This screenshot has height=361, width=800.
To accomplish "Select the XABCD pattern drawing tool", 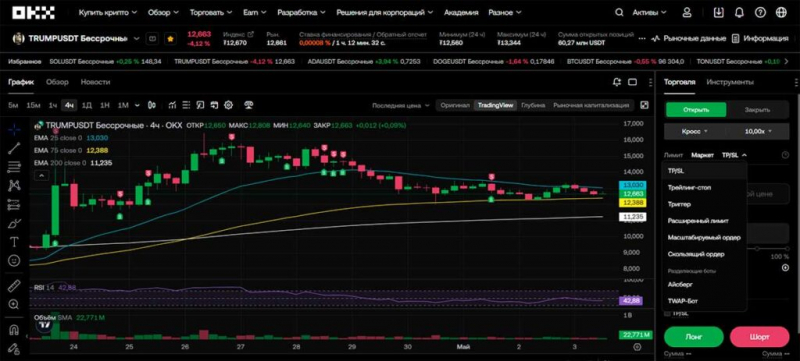I will pyautogui.click(x=14, y=186).
